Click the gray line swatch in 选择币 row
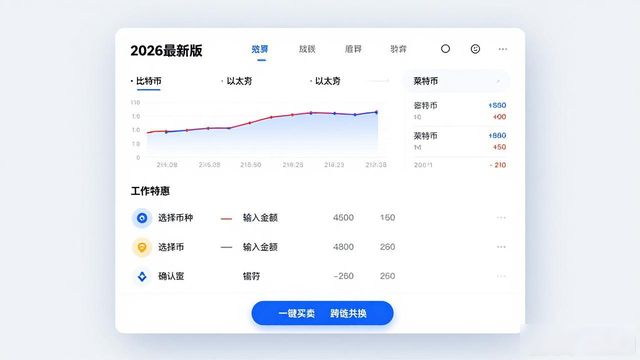The image size is (640, 360). 226,247
